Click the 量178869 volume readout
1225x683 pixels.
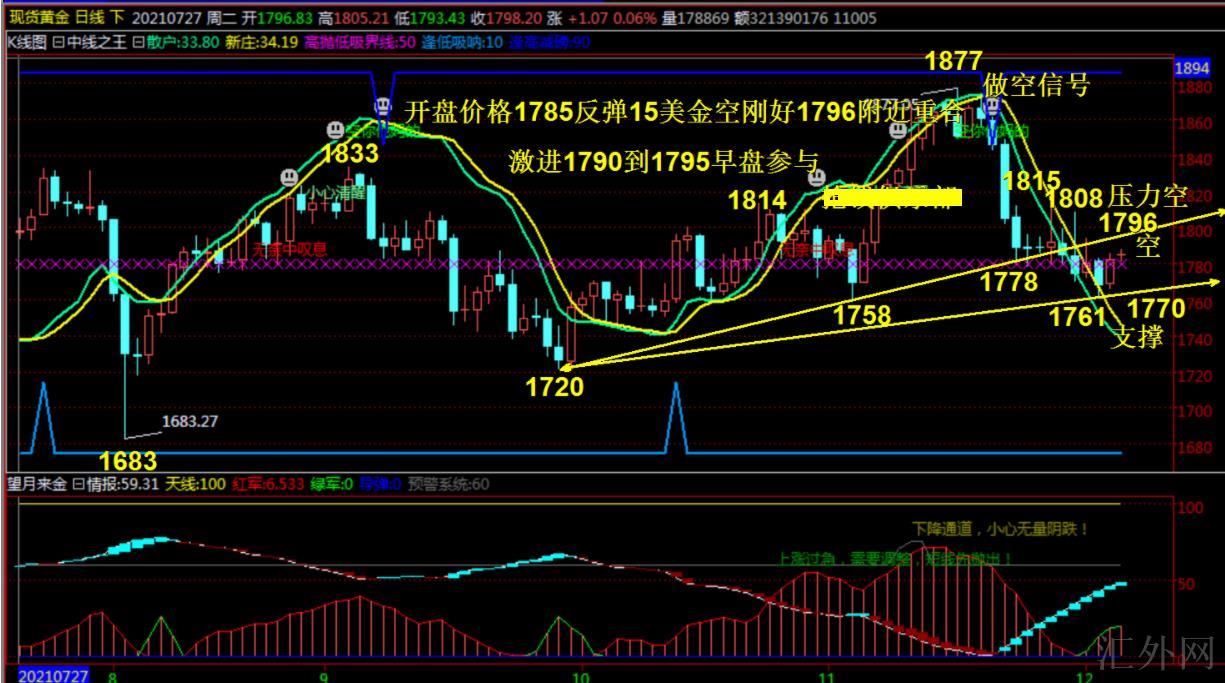click(696, 18)
